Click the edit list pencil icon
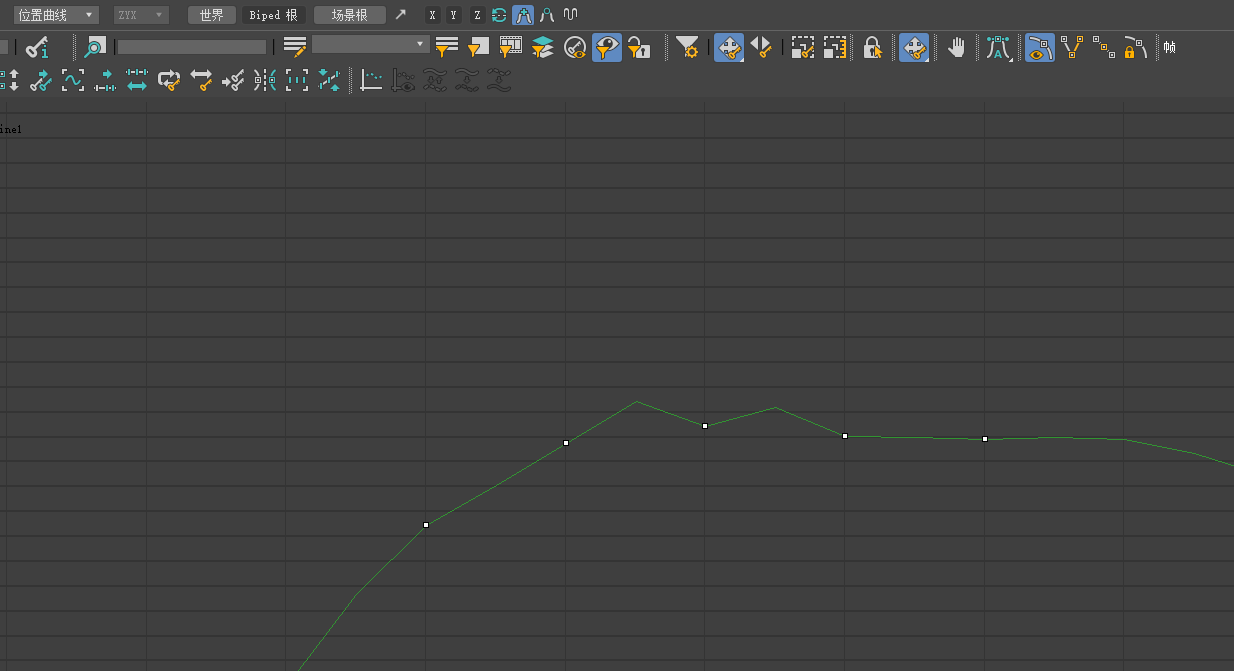This screenshot has width=1234, height=671. [294, 47]
